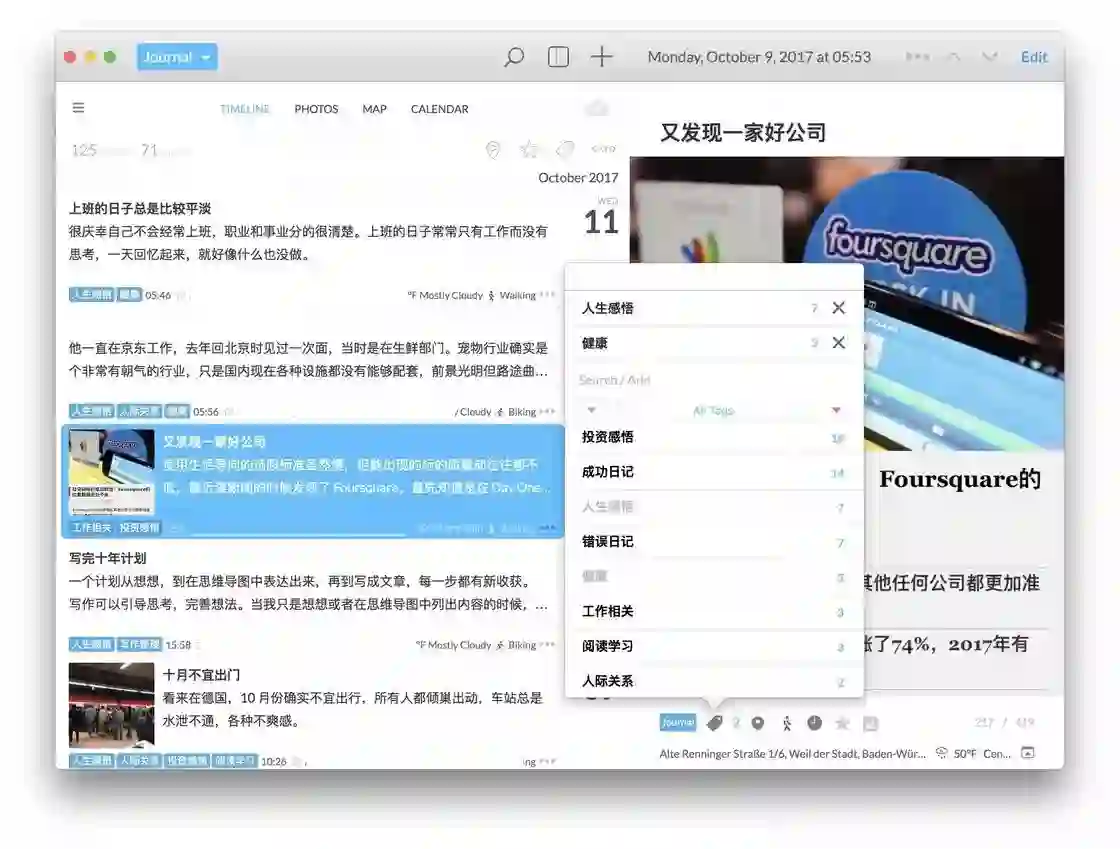Click the clock date icon in entry footer
This screenshot has width=1120, height=849.
pyautogui.click(x=814, y=723)
